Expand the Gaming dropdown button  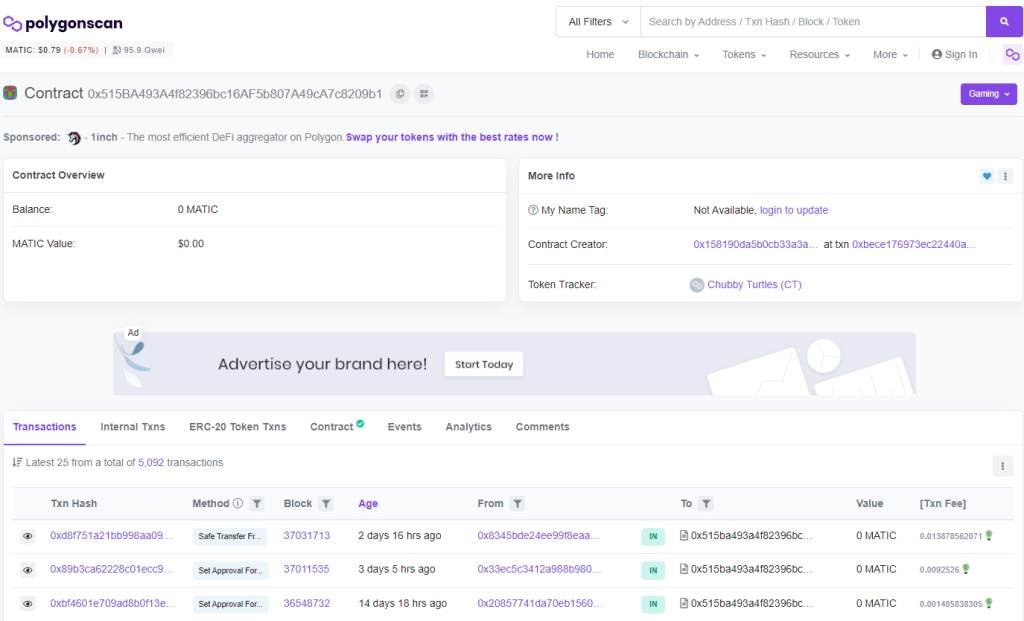coord(987,91)
